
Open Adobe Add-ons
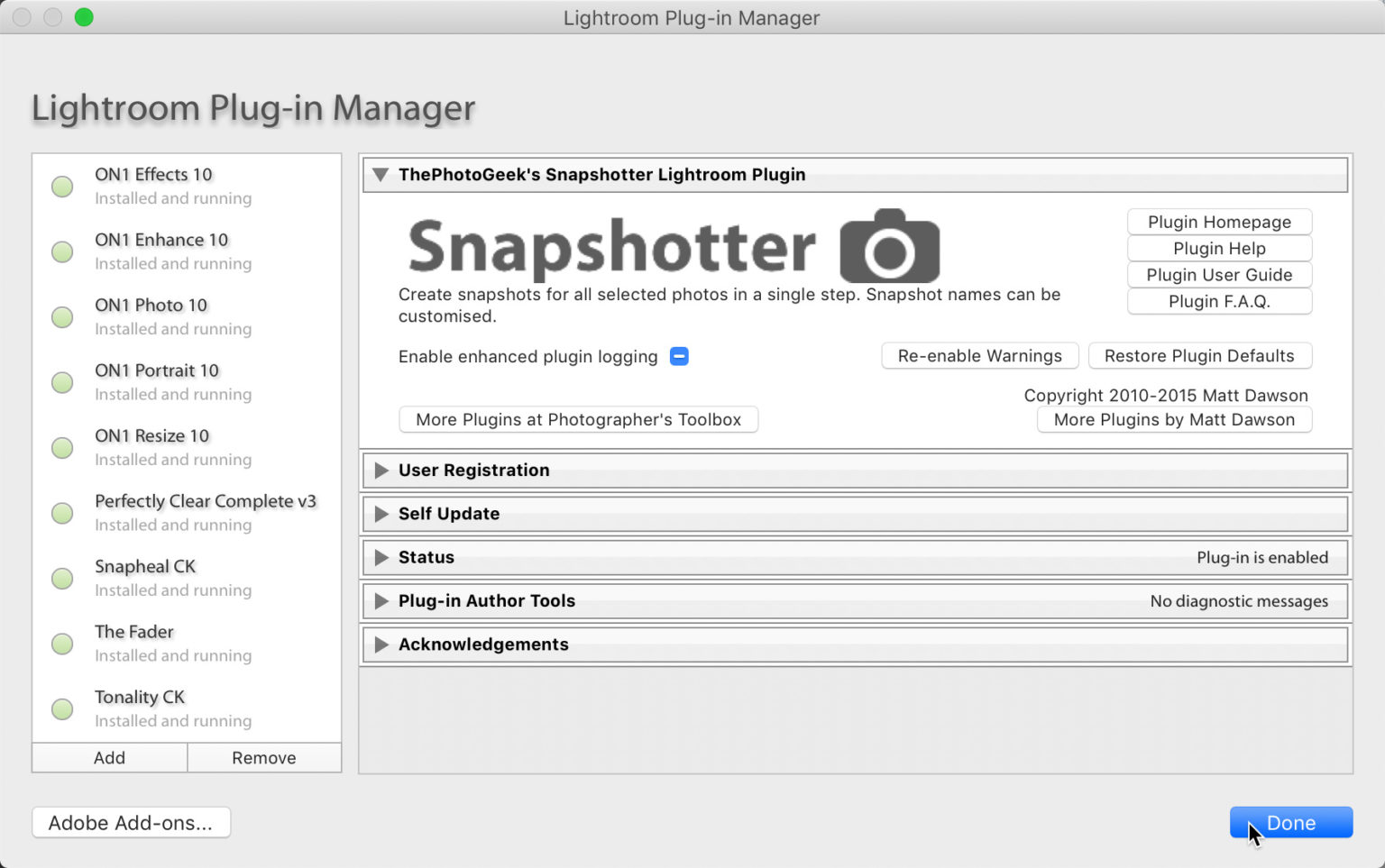pyautogui.click(x=131, y=822)
